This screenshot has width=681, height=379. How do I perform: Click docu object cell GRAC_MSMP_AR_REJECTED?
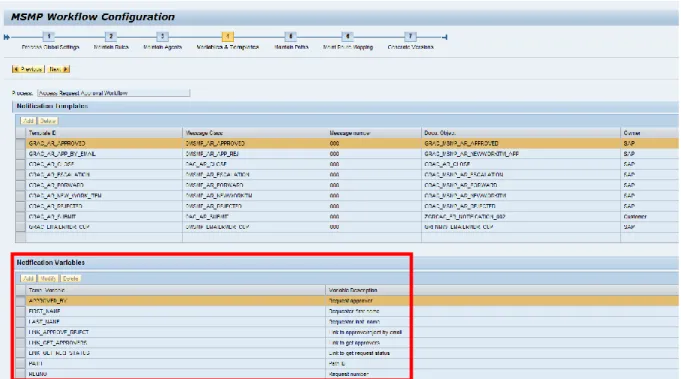(x=521, y=206)
